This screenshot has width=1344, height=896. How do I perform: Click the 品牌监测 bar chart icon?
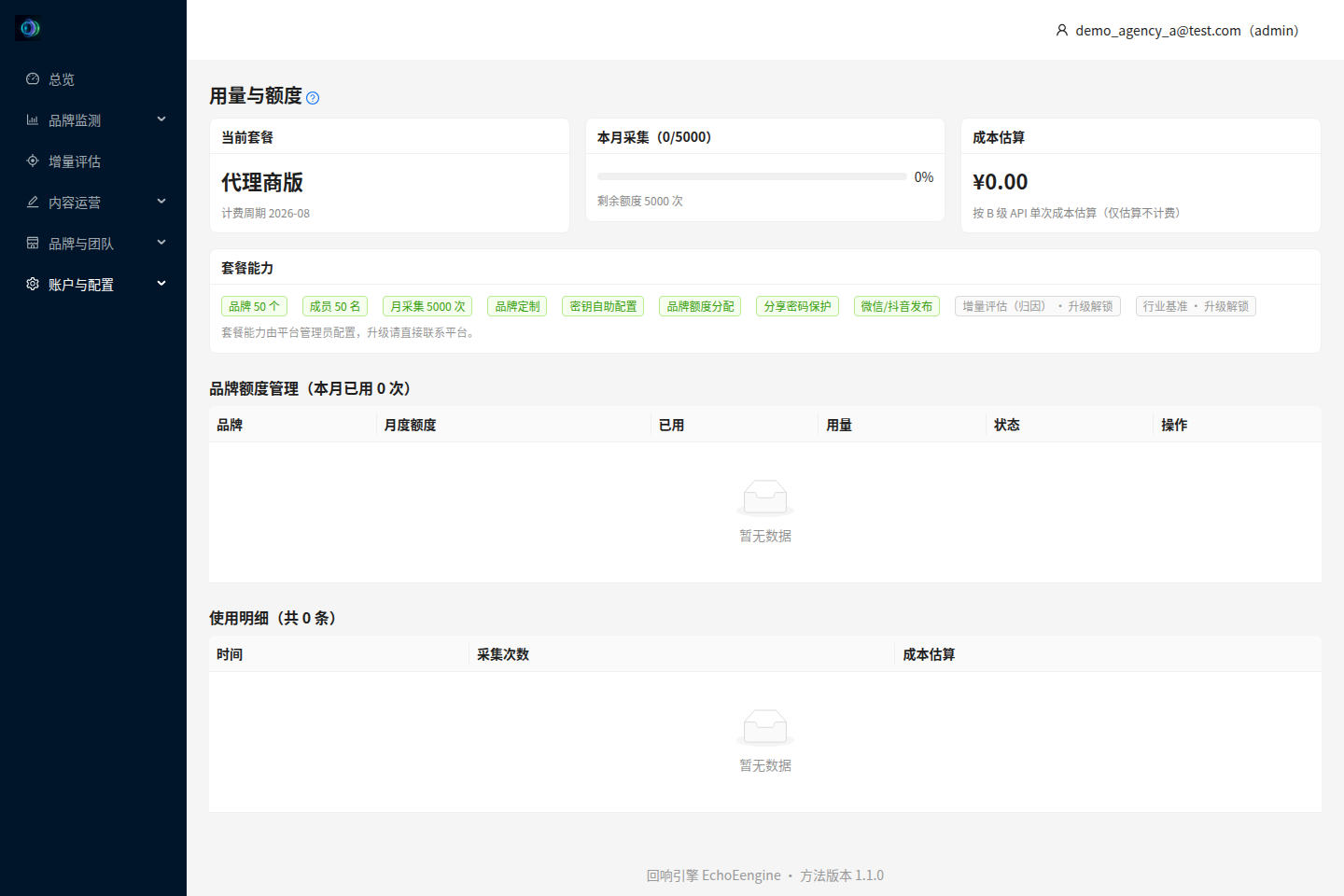[x=33, y=120]
